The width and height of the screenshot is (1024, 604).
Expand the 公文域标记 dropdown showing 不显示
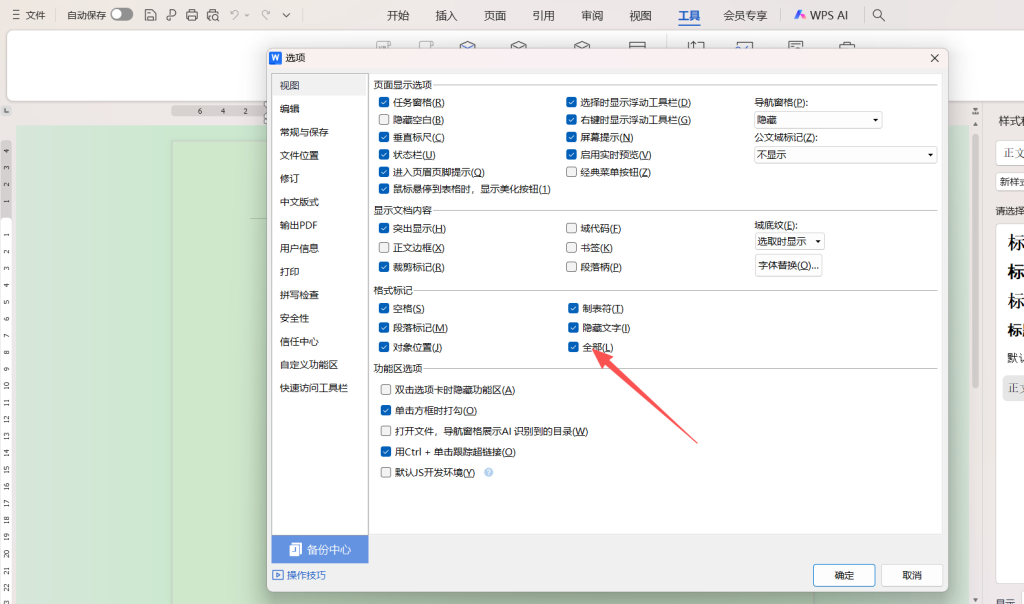845,155
